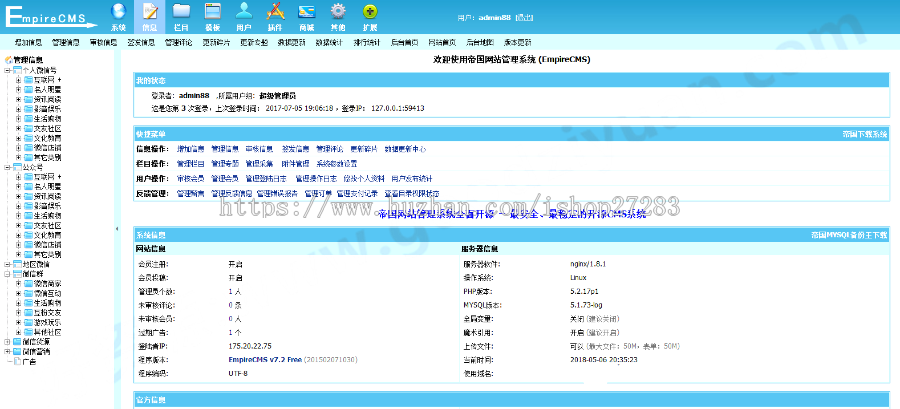Viewport: 900px width, 409px height.
Task: Open the 栏目 folder icon in top navigation
Action: pos(181,11)
